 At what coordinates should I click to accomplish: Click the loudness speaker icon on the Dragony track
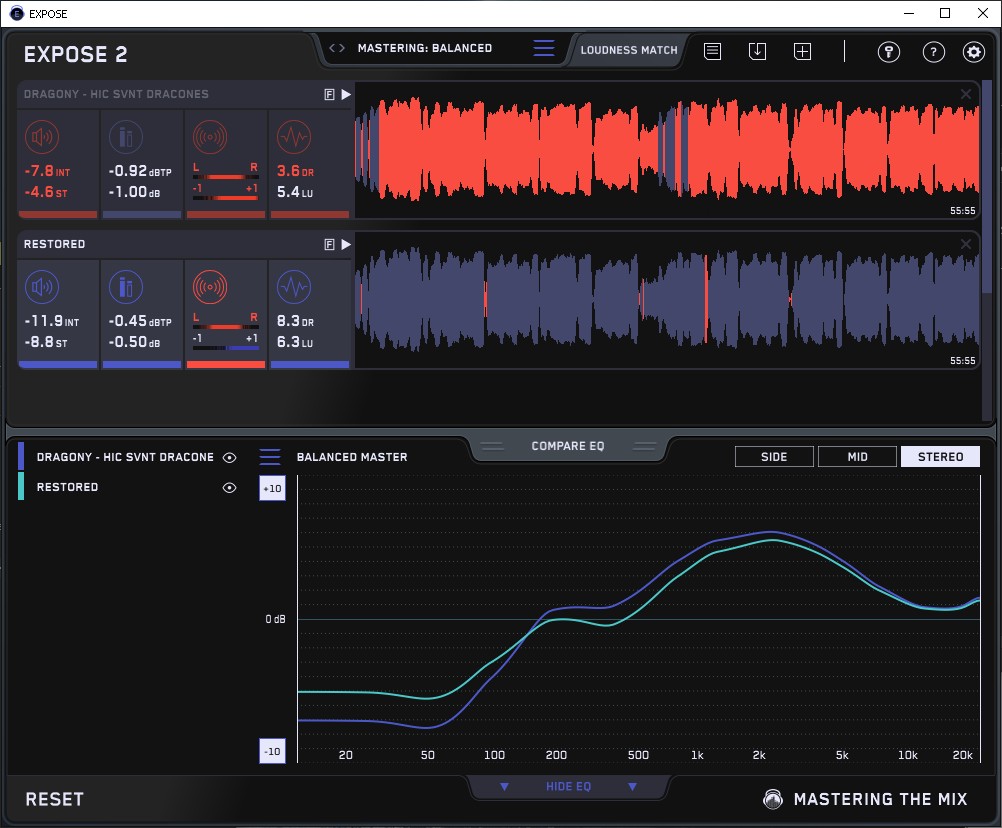coord(42,137)
